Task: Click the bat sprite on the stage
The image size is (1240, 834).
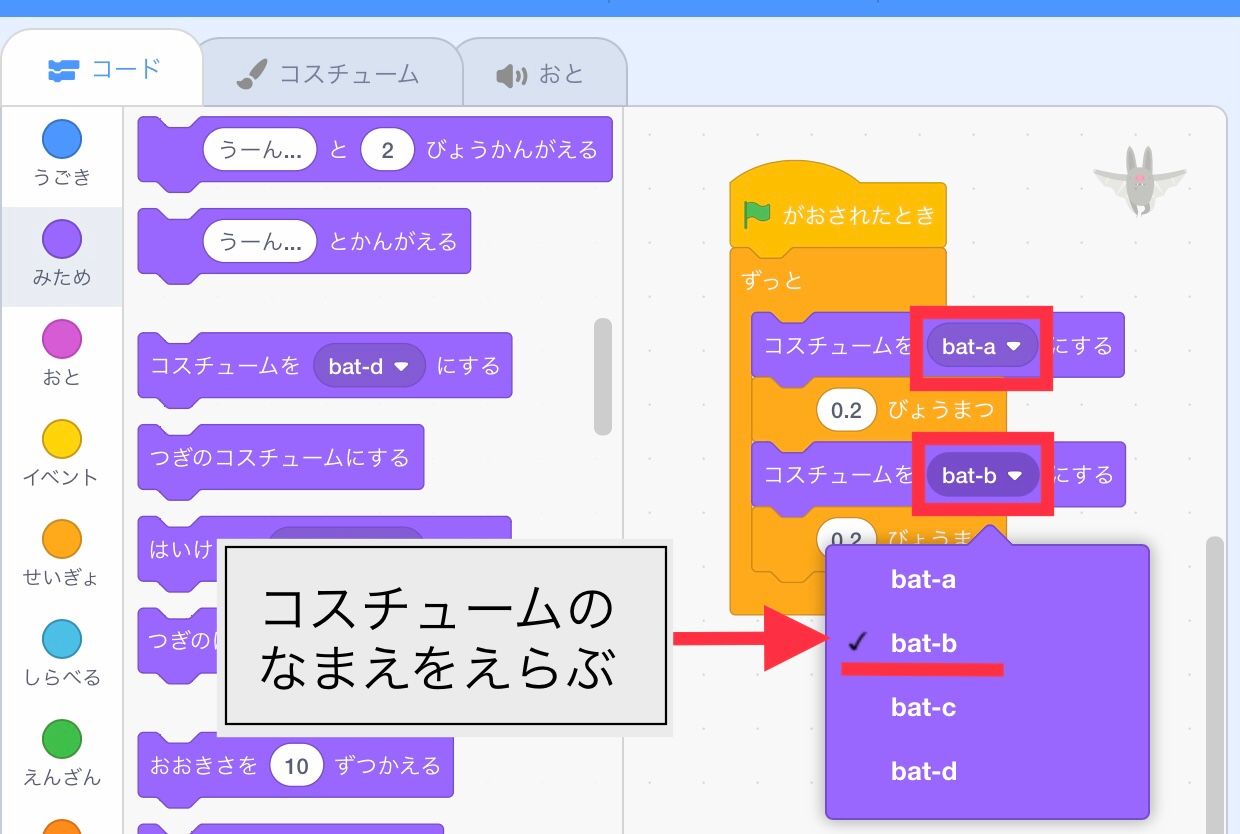Action: 1139,180
